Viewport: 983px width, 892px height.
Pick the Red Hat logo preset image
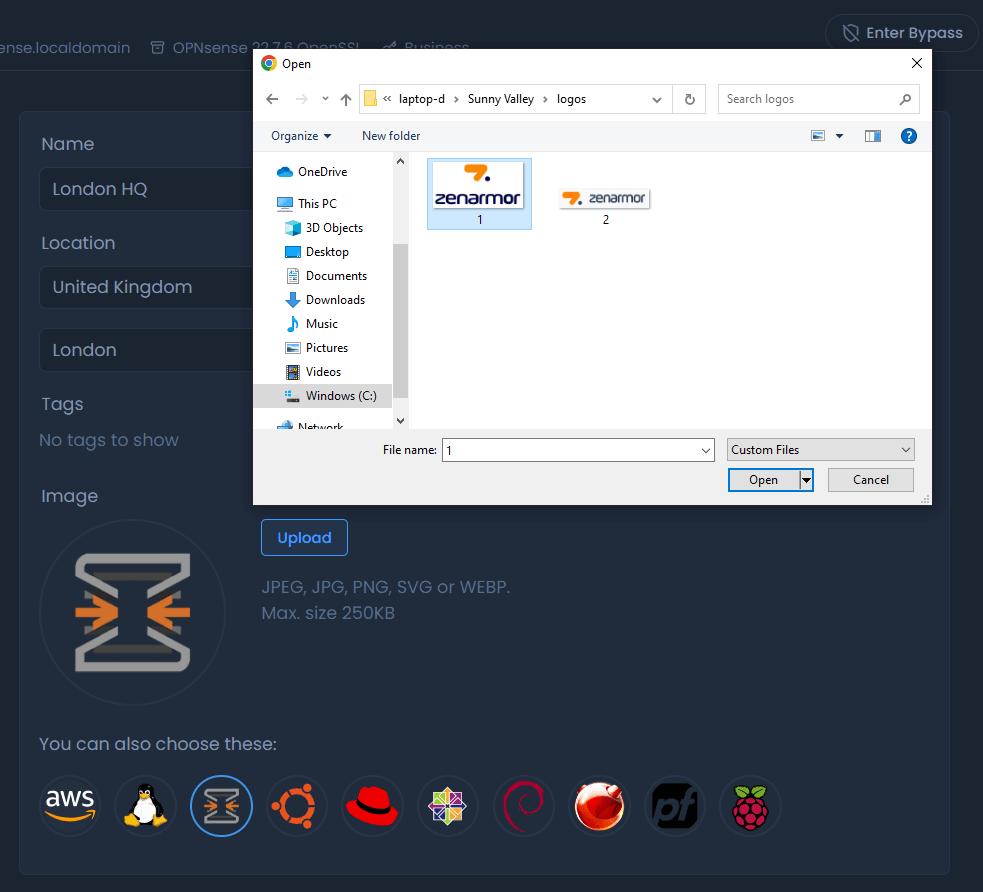coord(372,805)
